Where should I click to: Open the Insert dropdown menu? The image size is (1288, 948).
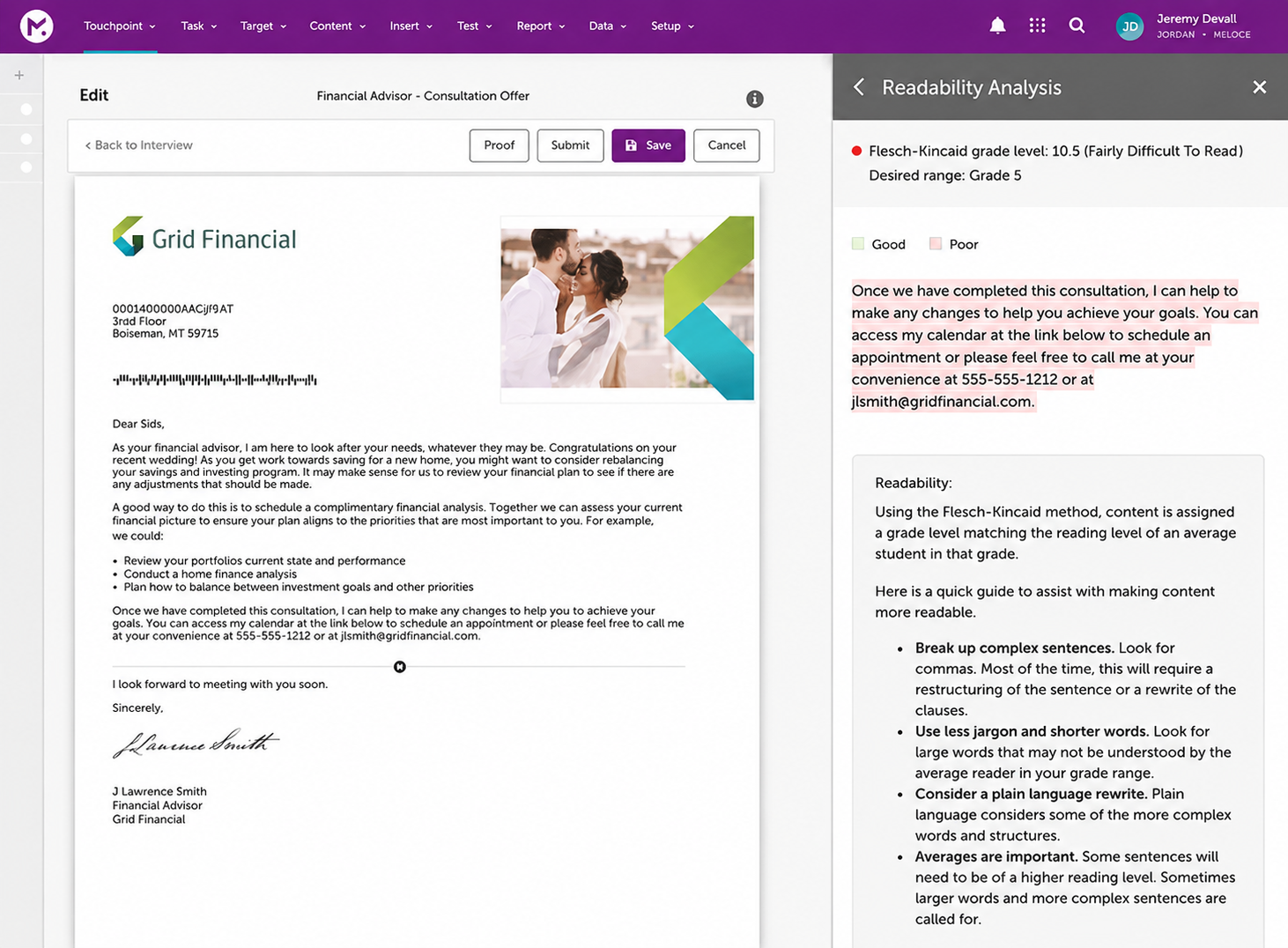[411, 26]
